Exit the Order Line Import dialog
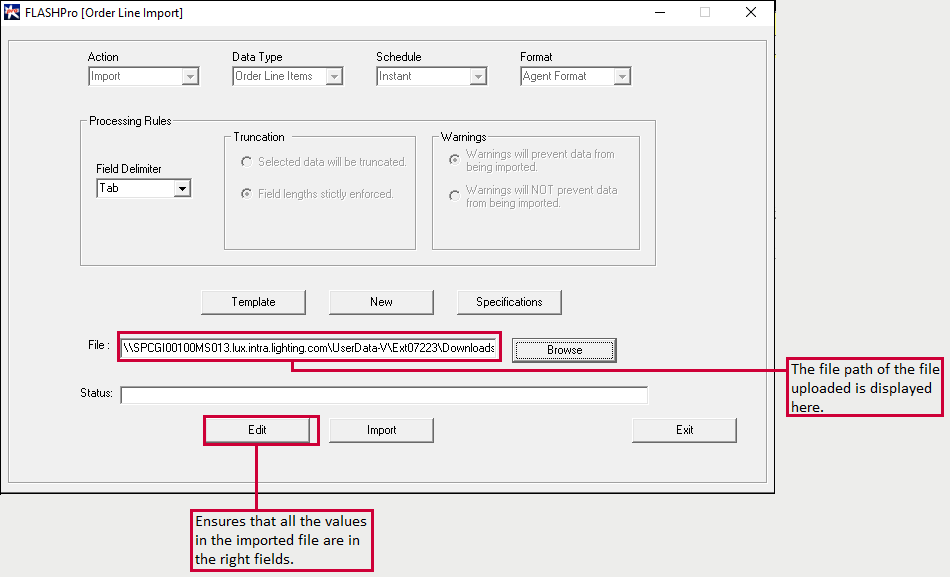This screenshot has width=950, height=577. [x=684, y=430]
